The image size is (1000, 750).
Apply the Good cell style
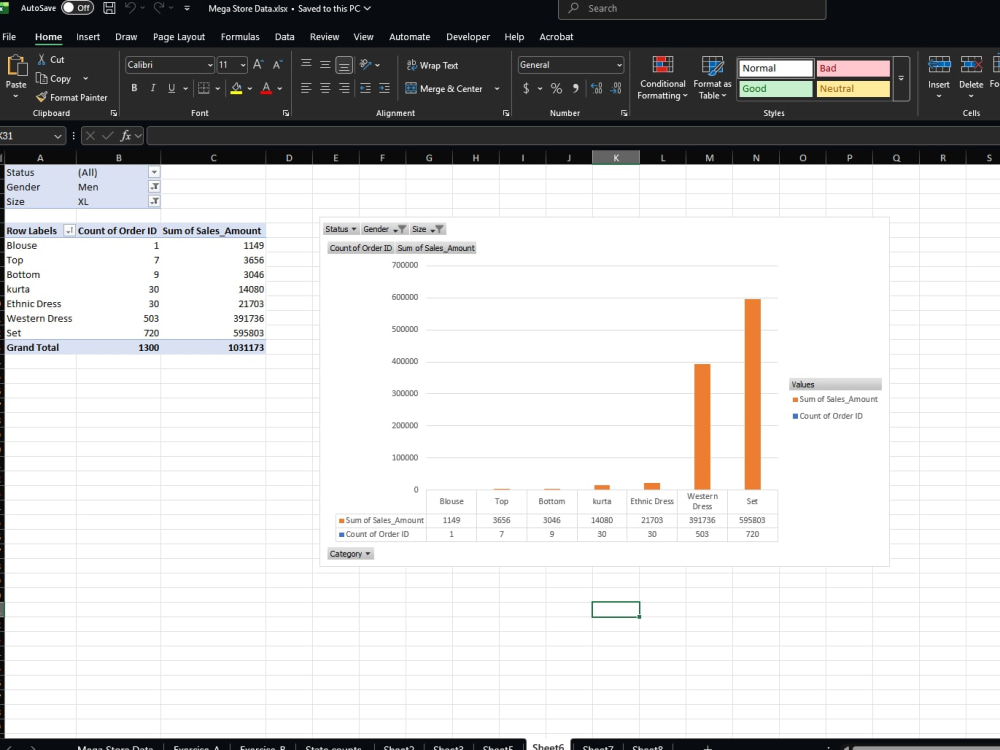pos(776,89)
